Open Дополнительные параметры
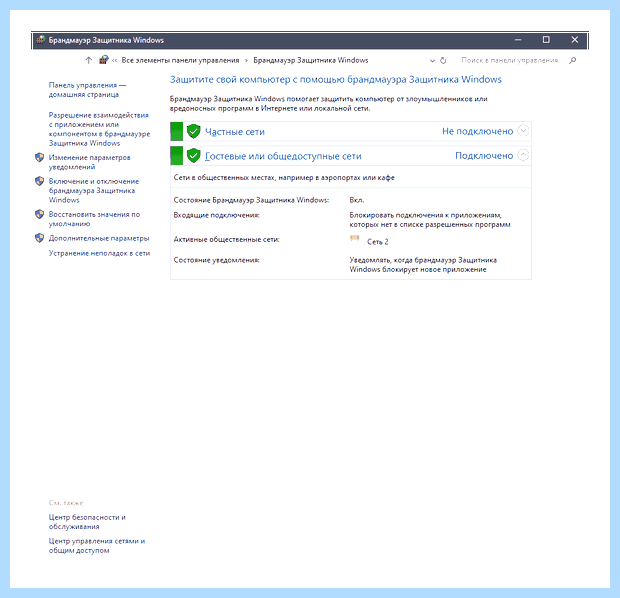The image size is (620, 598). point(99,238)
